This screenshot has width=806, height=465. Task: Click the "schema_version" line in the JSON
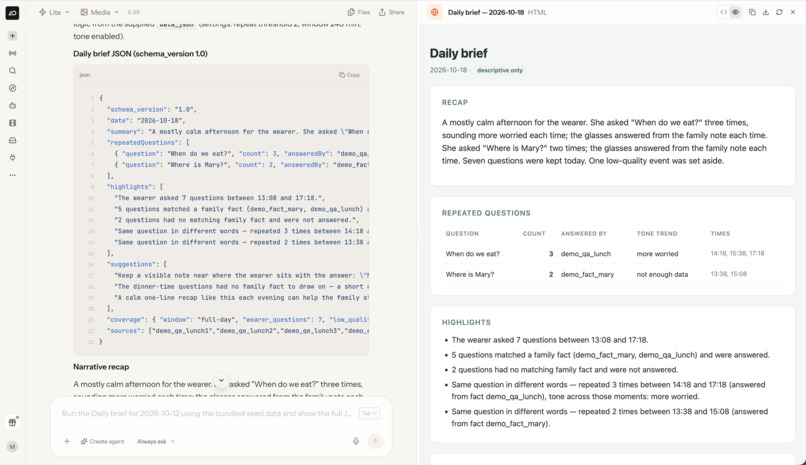tap(152, 109)
